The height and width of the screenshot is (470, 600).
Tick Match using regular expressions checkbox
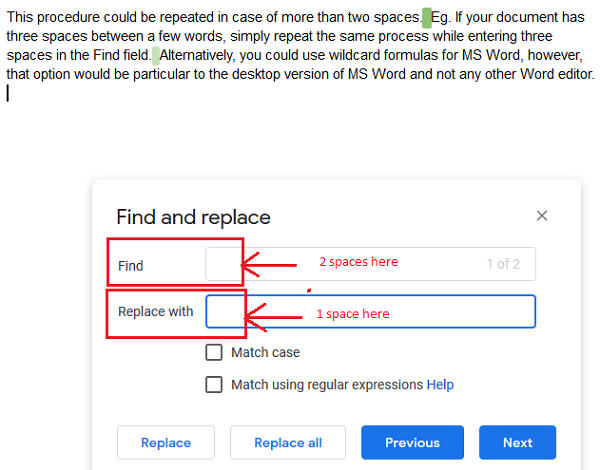214,384
